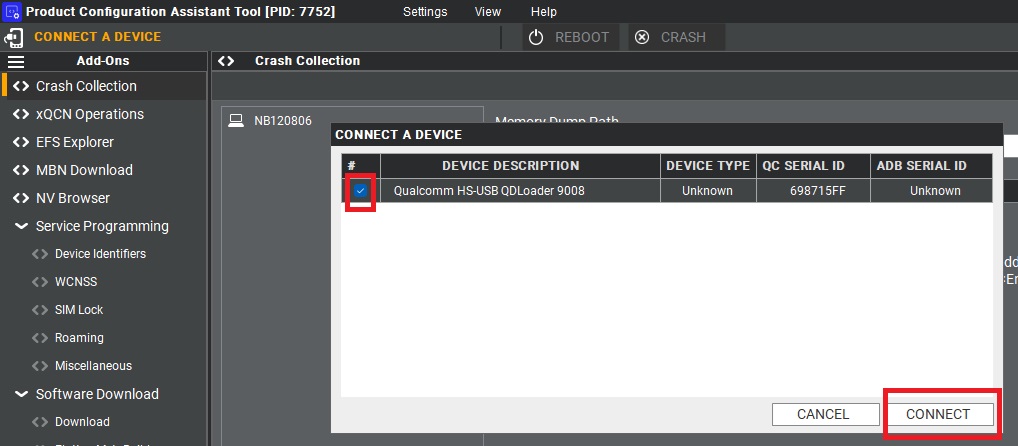Select the NB120806 computer icon
The width and height of the screenshot is (1018, 446).
point(236,121)
